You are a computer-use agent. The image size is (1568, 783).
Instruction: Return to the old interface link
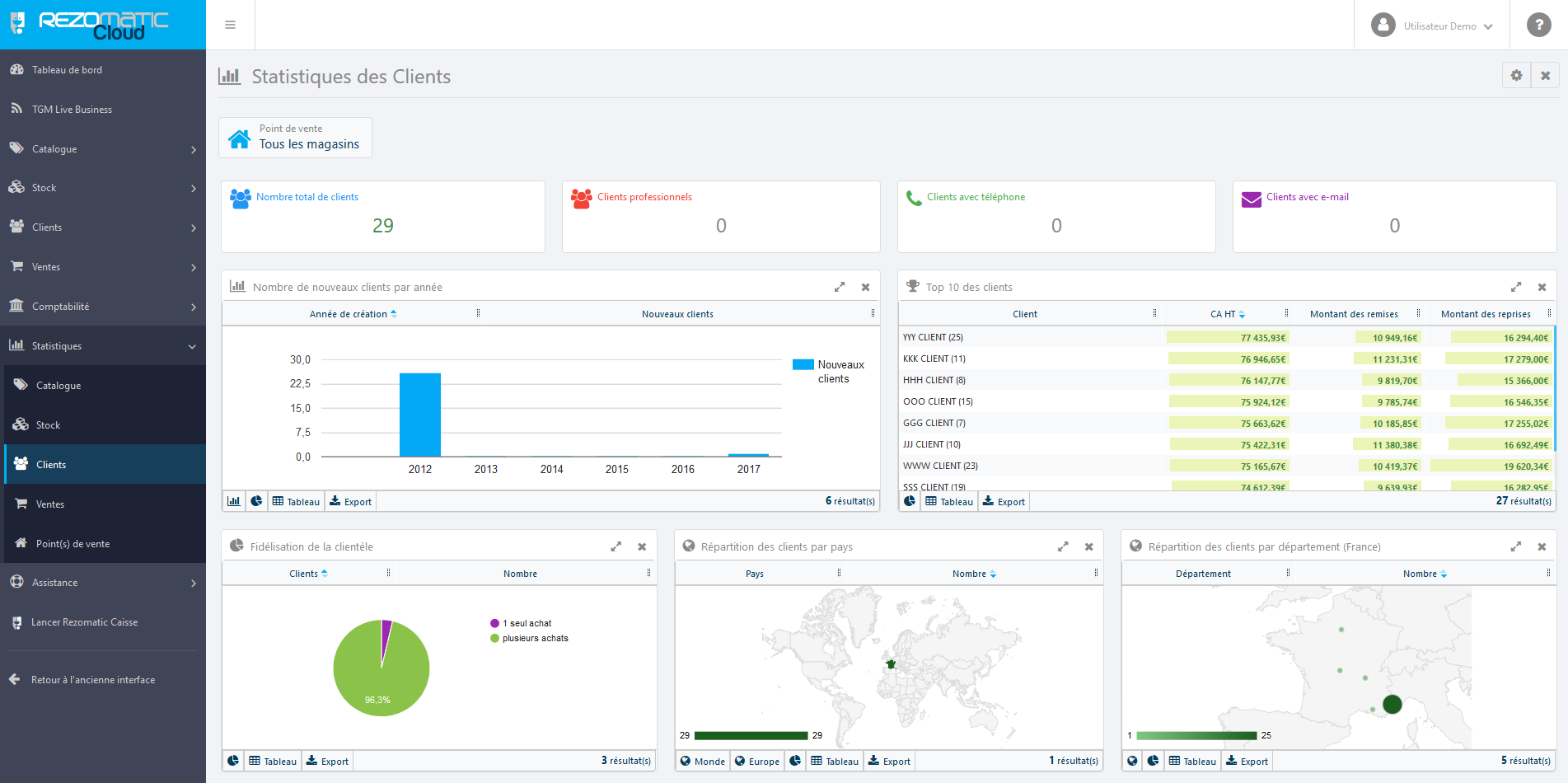click(x=103, y=680)
